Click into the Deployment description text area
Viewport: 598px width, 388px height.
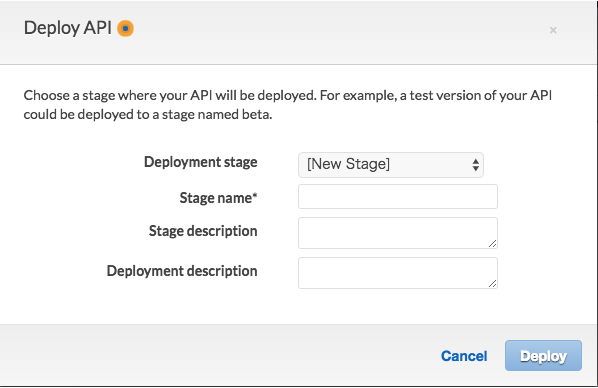pyautogui.click(x=398, y=273)
